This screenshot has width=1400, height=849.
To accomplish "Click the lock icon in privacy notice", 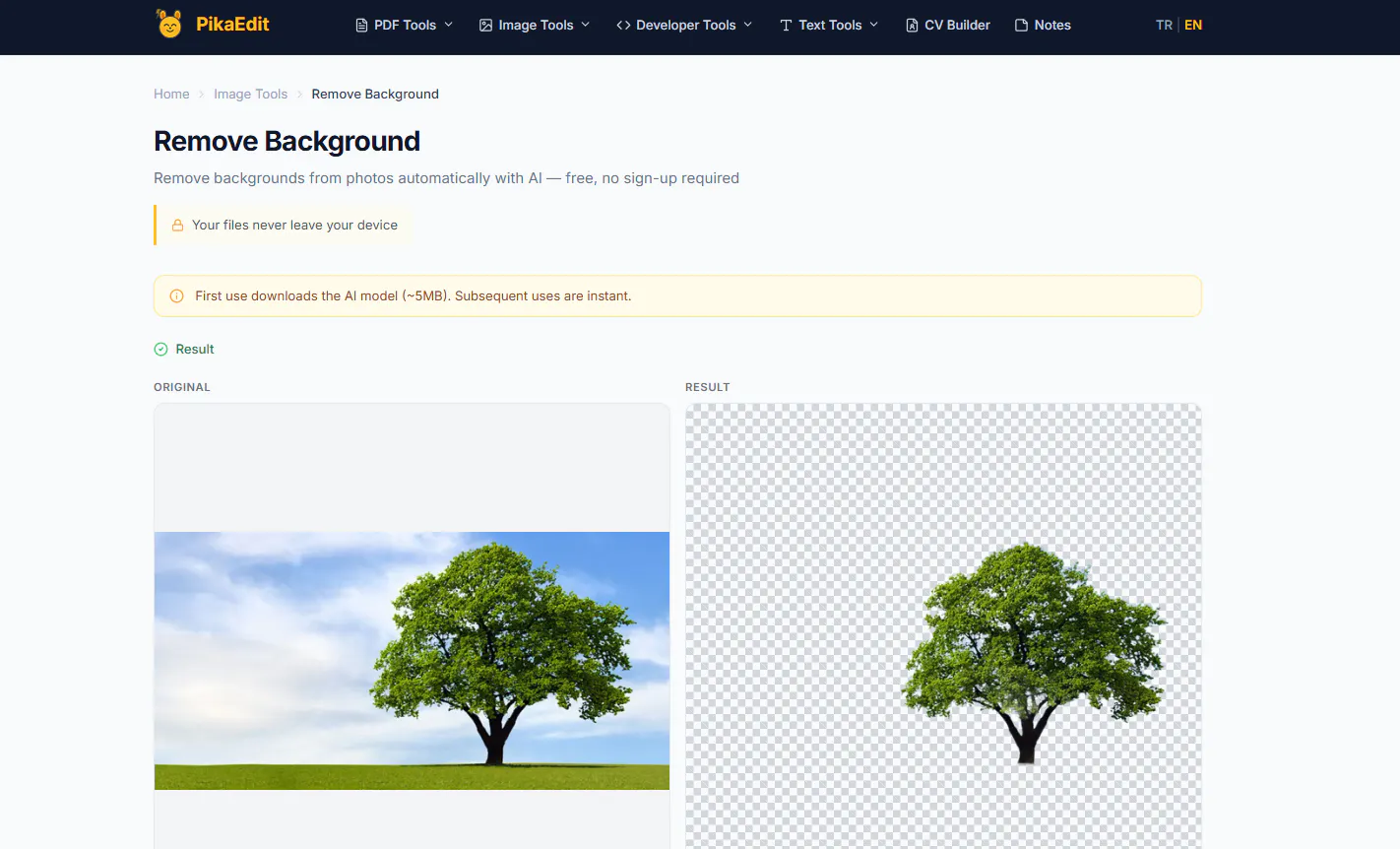I will coord(178,226).
